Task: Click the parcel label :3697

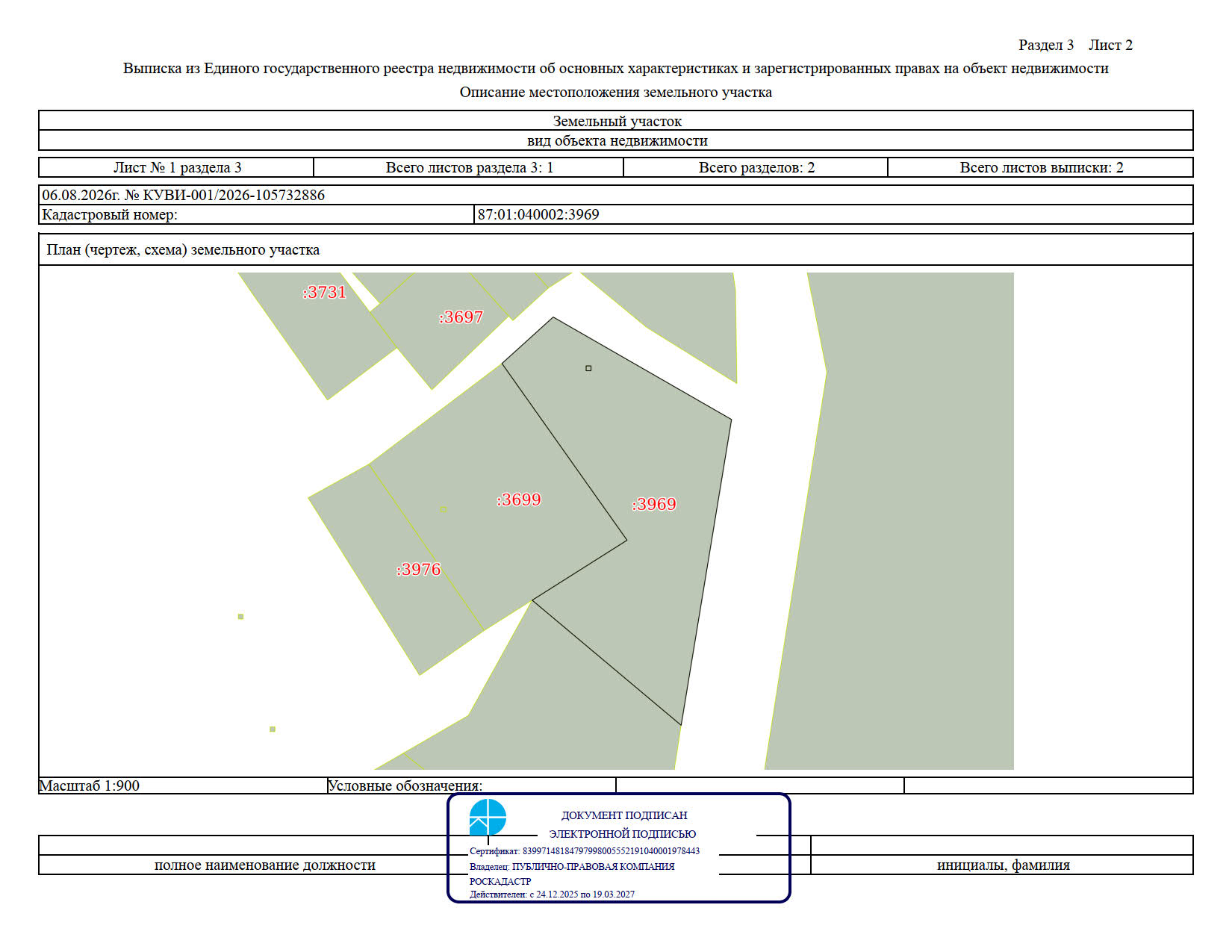Action: (461, 317)
